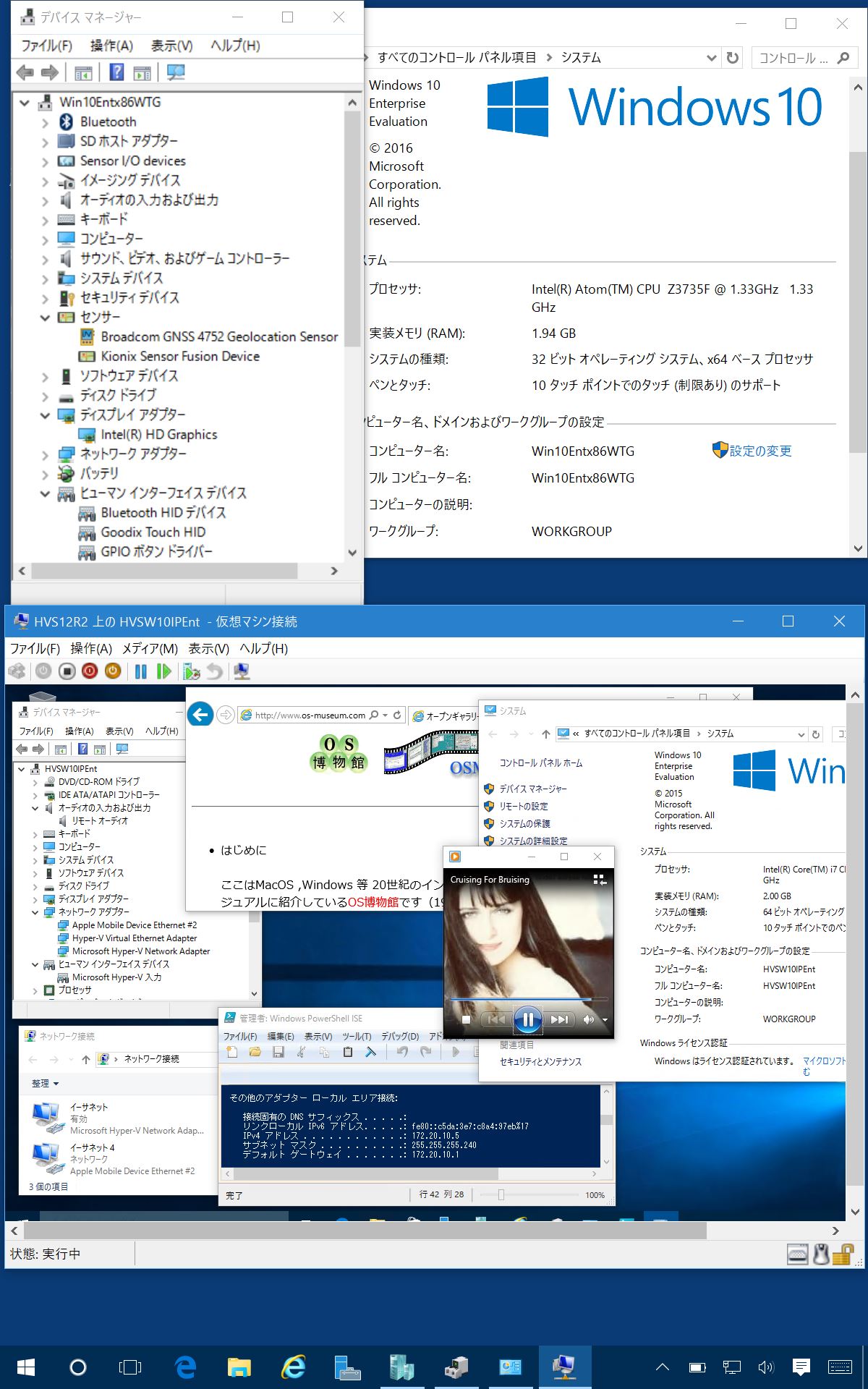Image resolution: width=868 pixels, height=1389 pixels.
Task: Click リモートの設定 link in VM System window
Action: point(524,806)
